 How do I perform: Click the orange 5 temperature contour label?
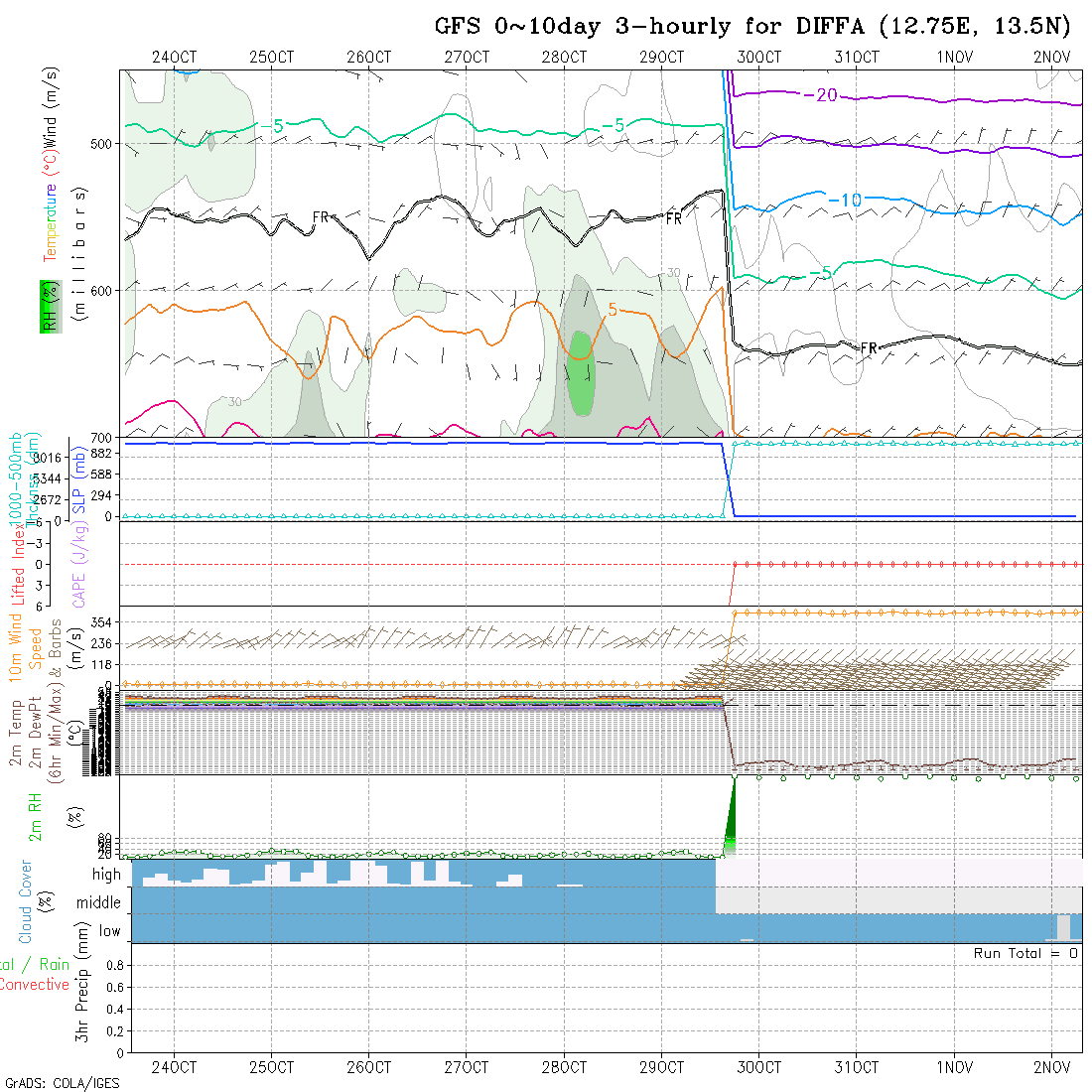(612, 310)
